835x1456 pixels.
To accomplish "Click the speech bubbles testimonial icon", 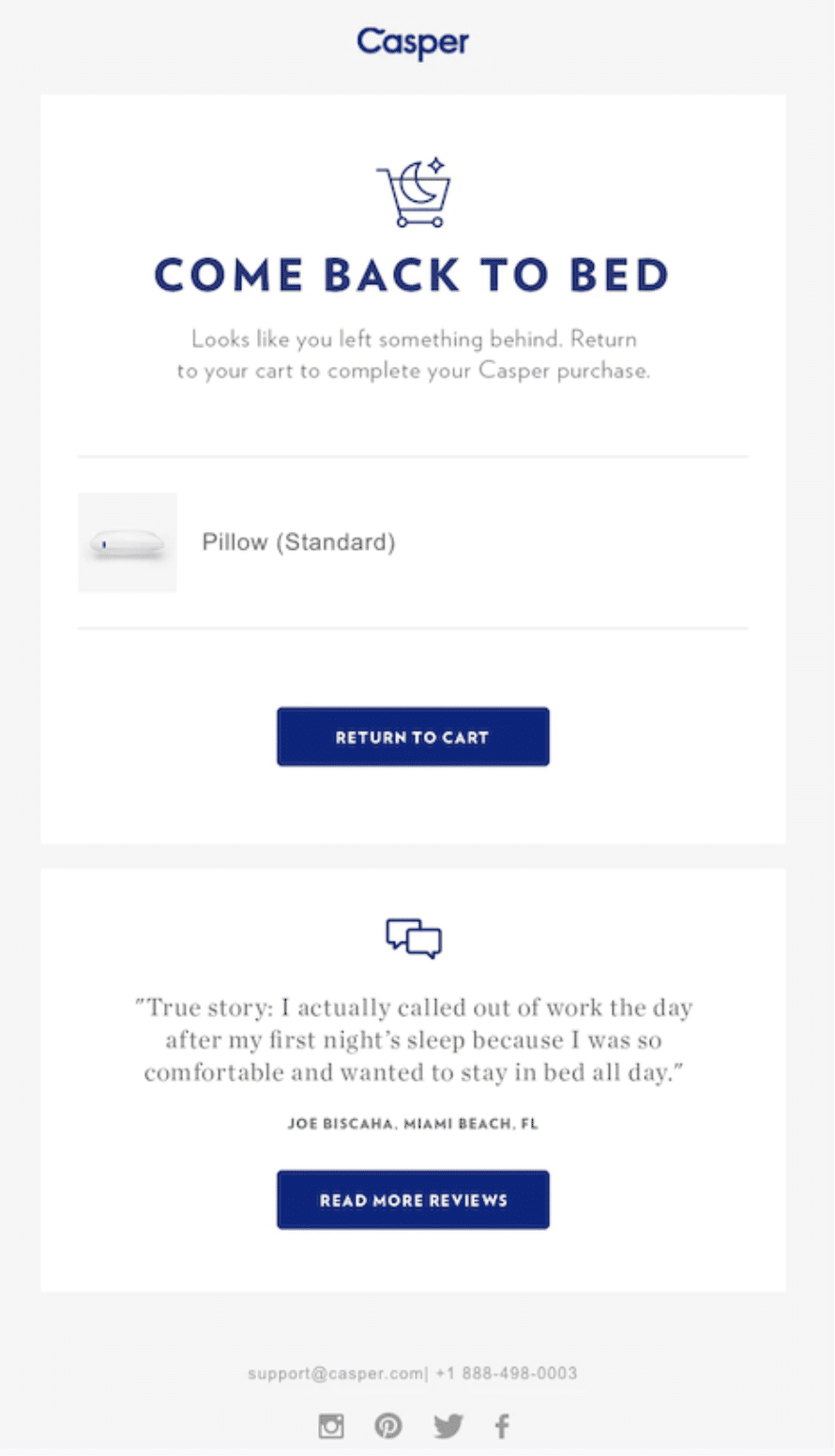I will [x=414, y=938].
